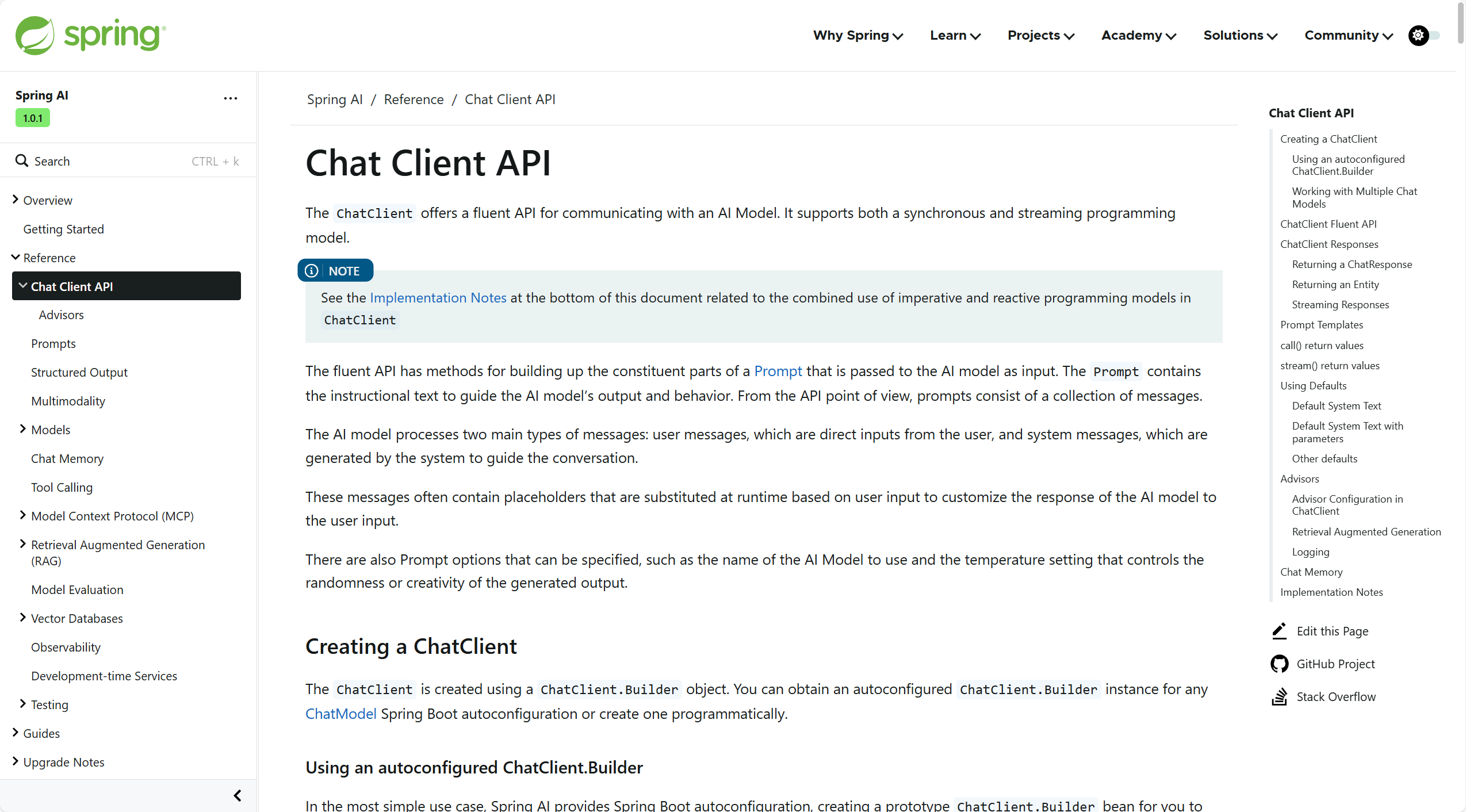The width and height of the screenshot is (1466, 812).
Task: Jump to Implementation Notes in right contents
Action: [x=1331, y=592]
